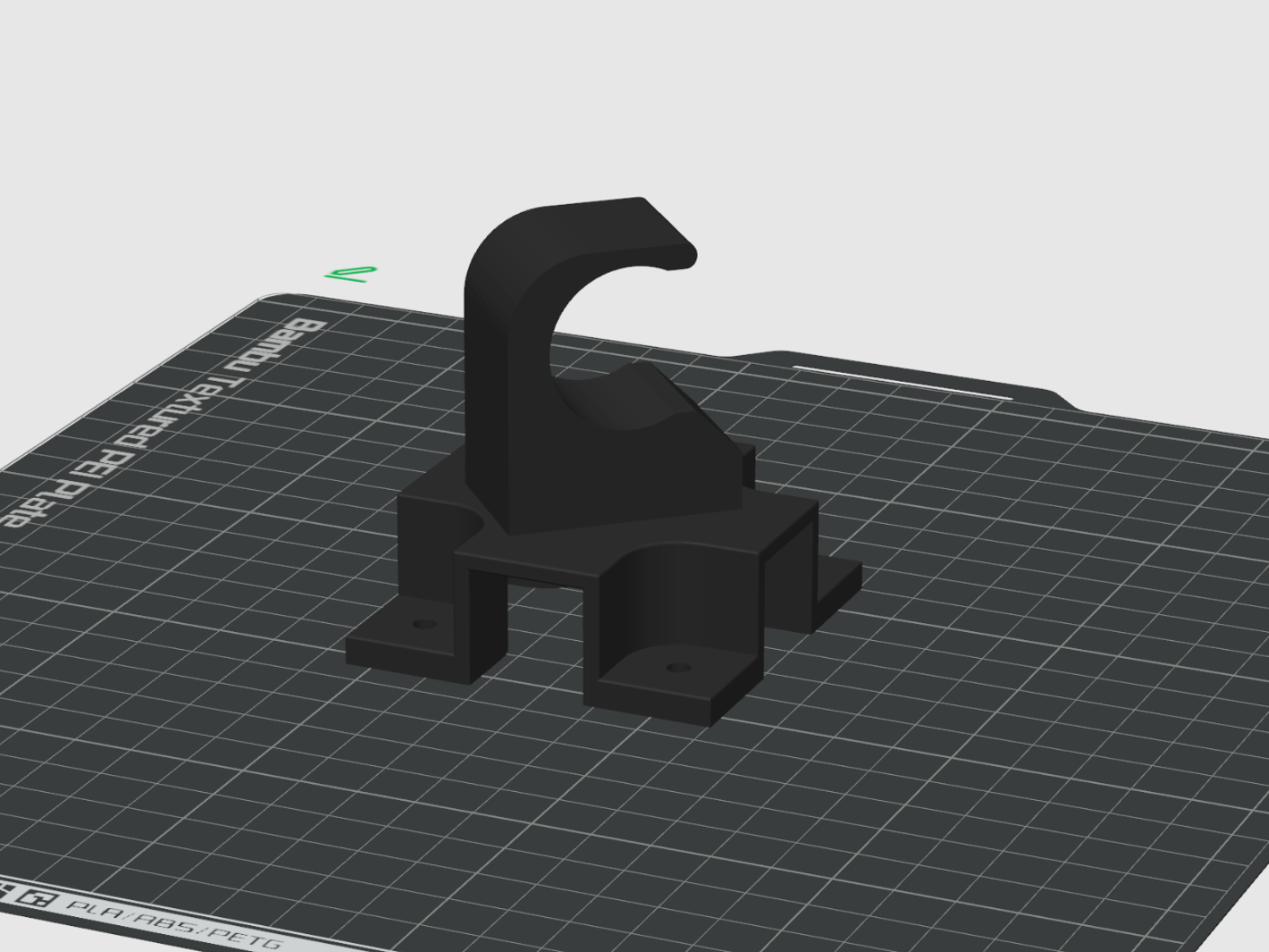
Task: Click the white line marking at plate rear
Action: point(902,382)
